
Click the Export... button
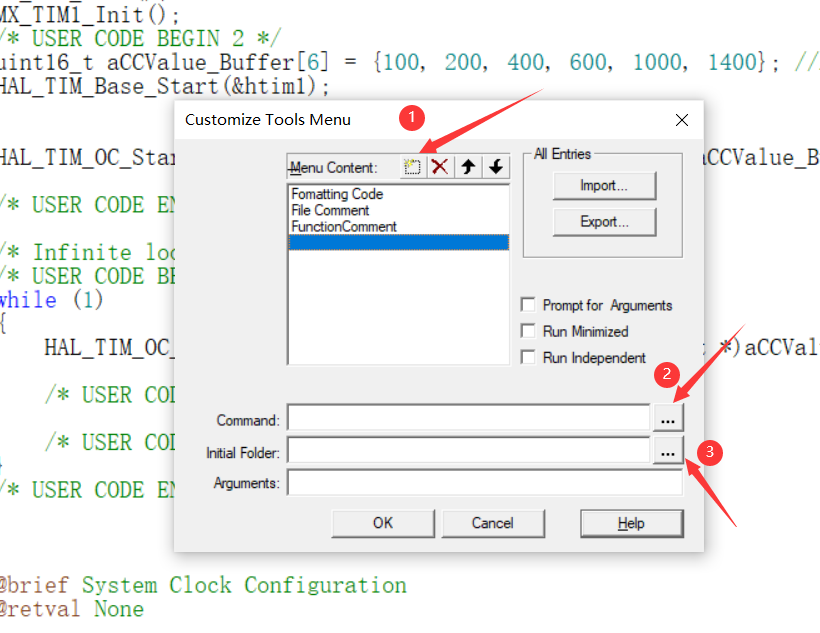tap(604, 222)
